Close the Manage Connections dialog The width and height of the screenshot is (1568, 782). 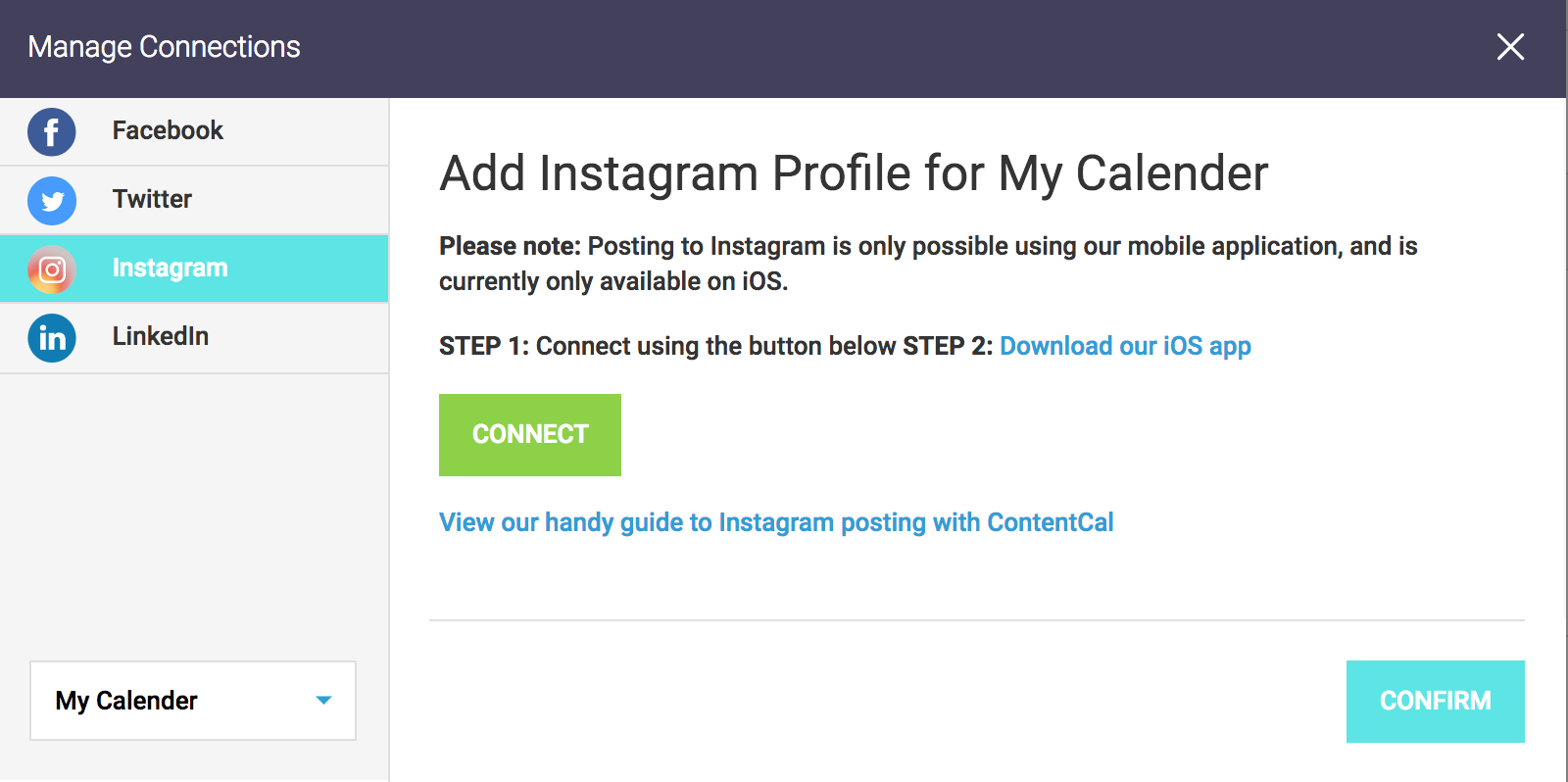click(1510, 46)
